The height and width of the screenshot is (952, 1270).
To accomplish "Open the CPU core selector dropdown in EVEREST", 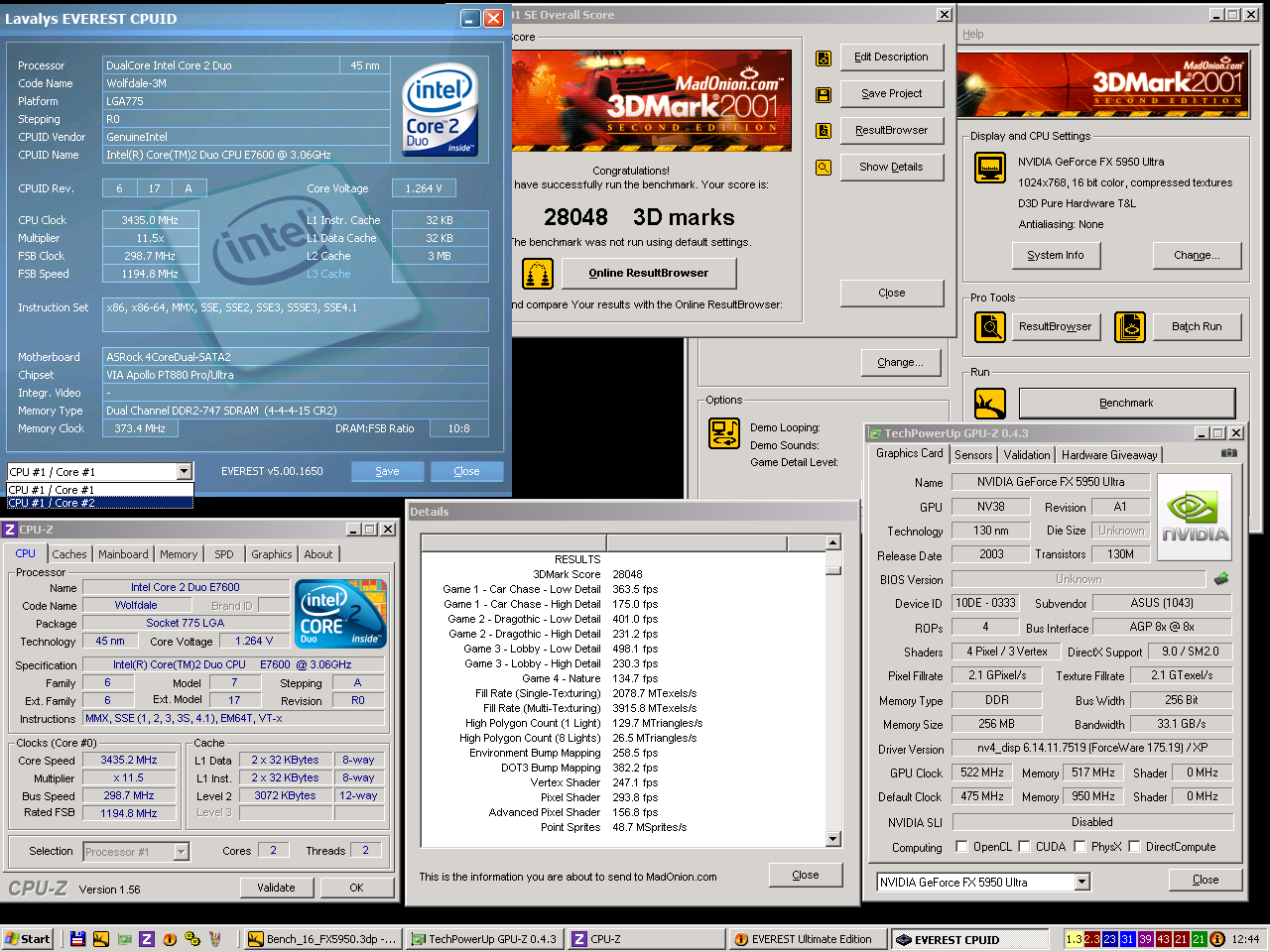I will coord(185,472).
